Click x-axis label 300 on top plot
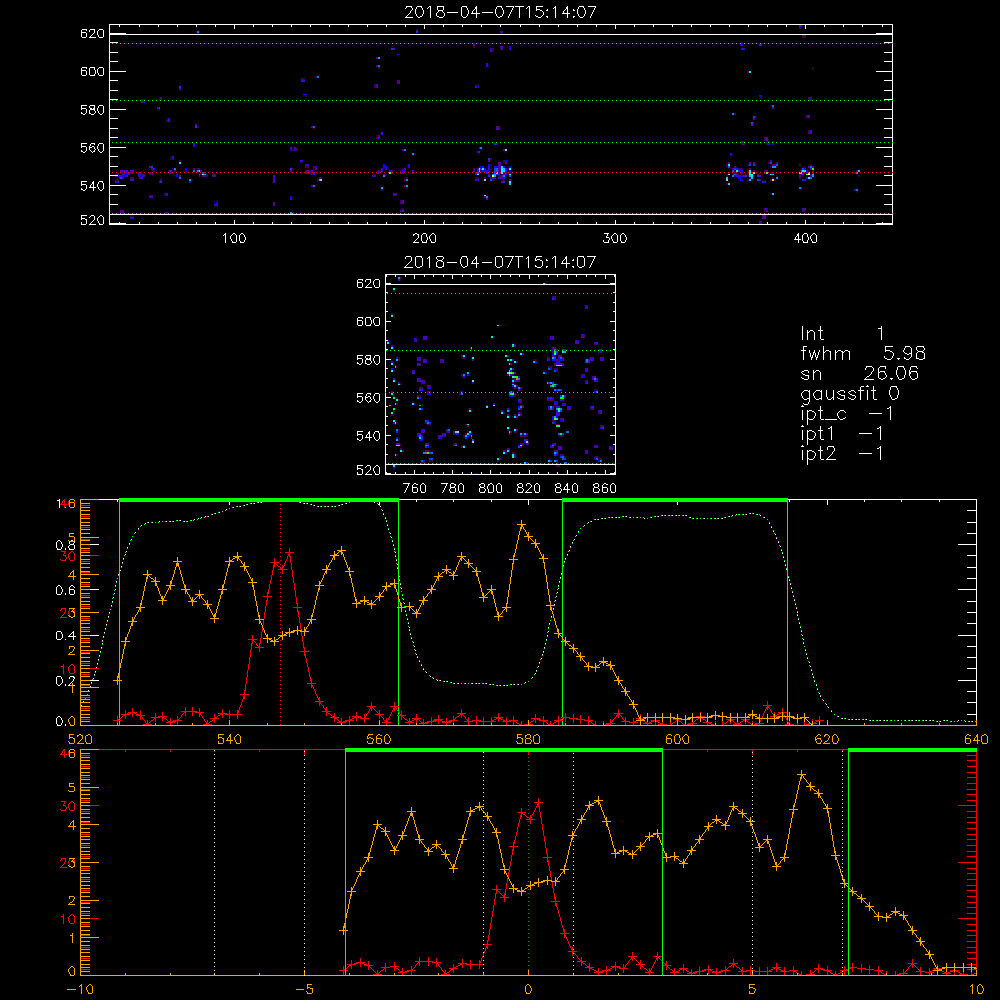Viewport: 1000px width, 1000px height. (615, 239)
